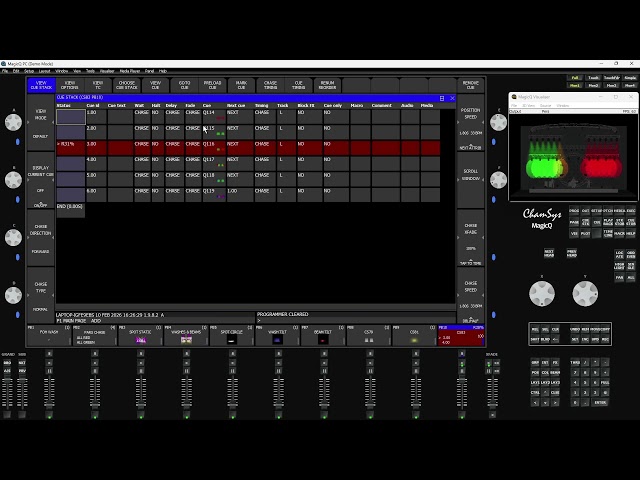Screen dimensions: 640x480
Task: Click CHOOSE CUE STACK soft button
Action: click(127, 85)
